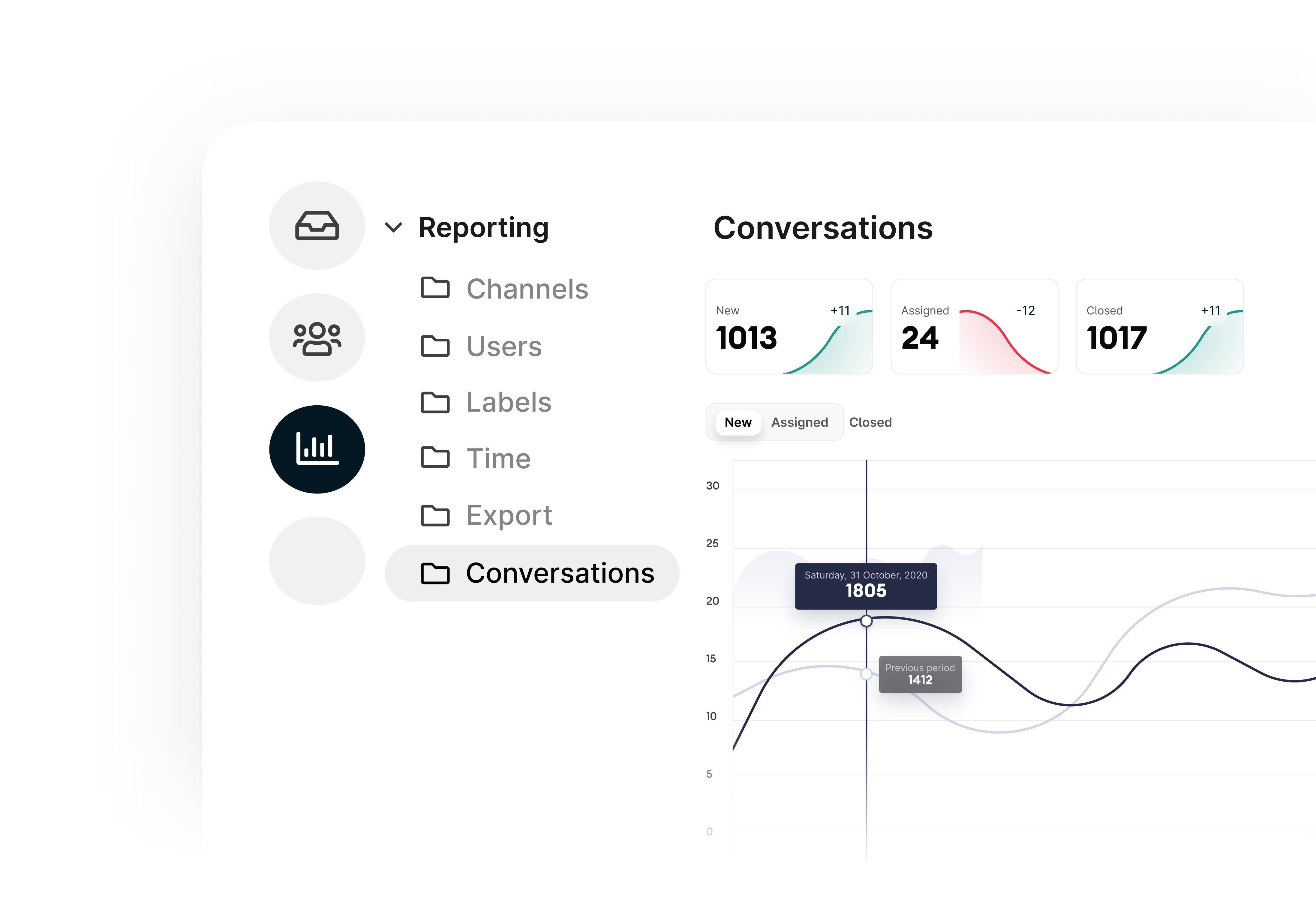Open the Closed conversations 1017 card
Viewport: 1316px width, 900px height.
[x=1158, y=327]
